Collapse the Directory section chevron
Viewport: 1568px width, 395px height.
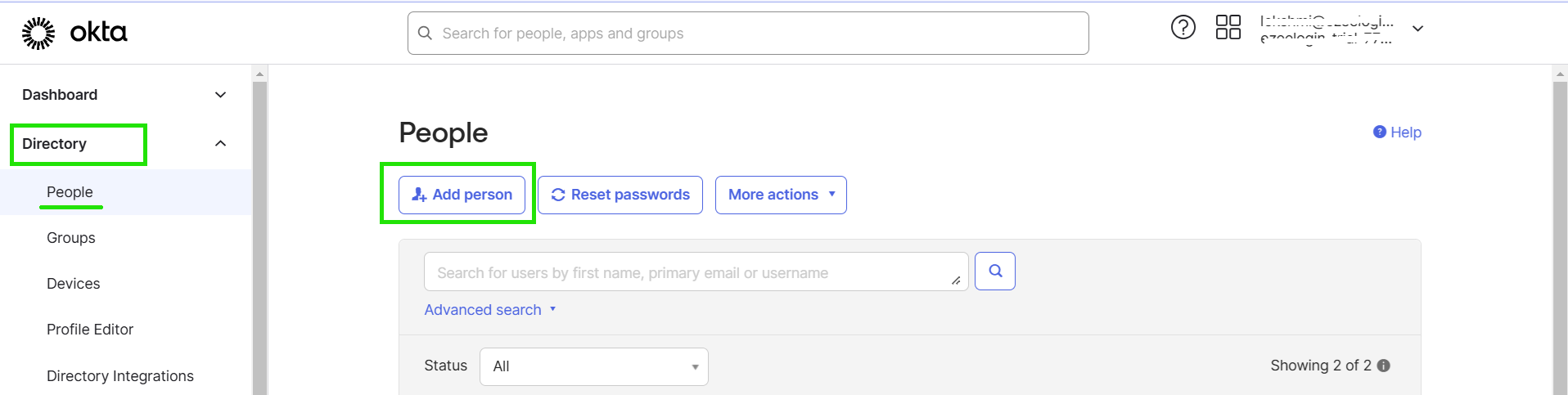tap(220, 144)
